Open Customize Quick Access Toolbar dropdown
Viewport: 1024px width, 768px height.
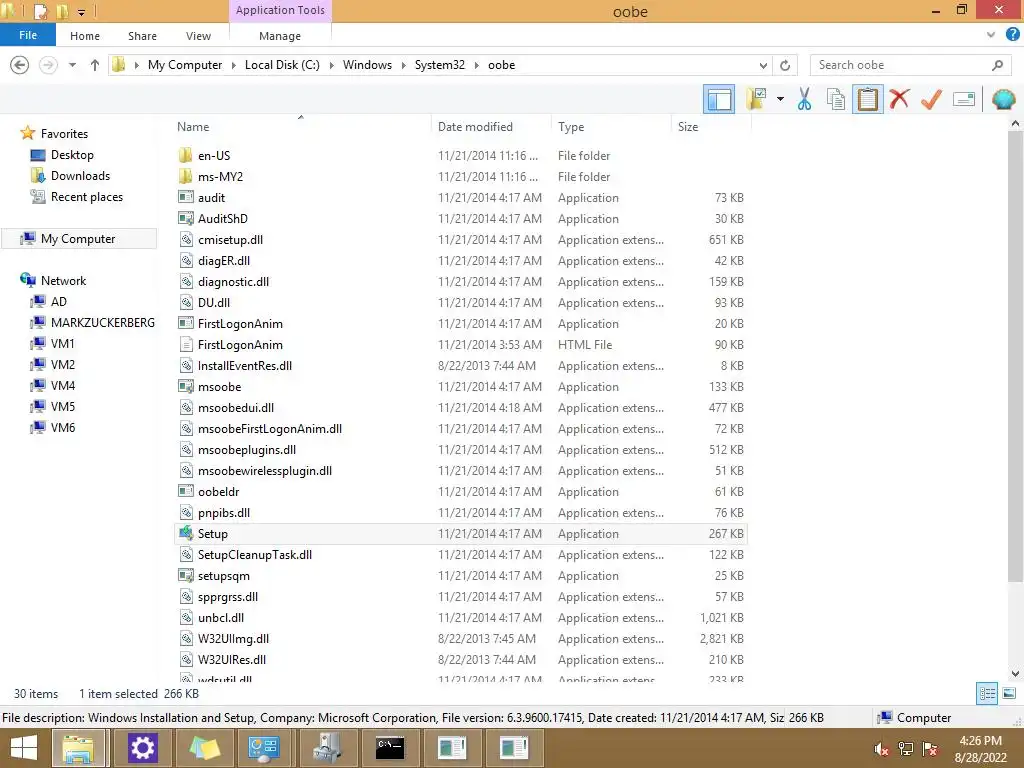(x=82, y=12)
